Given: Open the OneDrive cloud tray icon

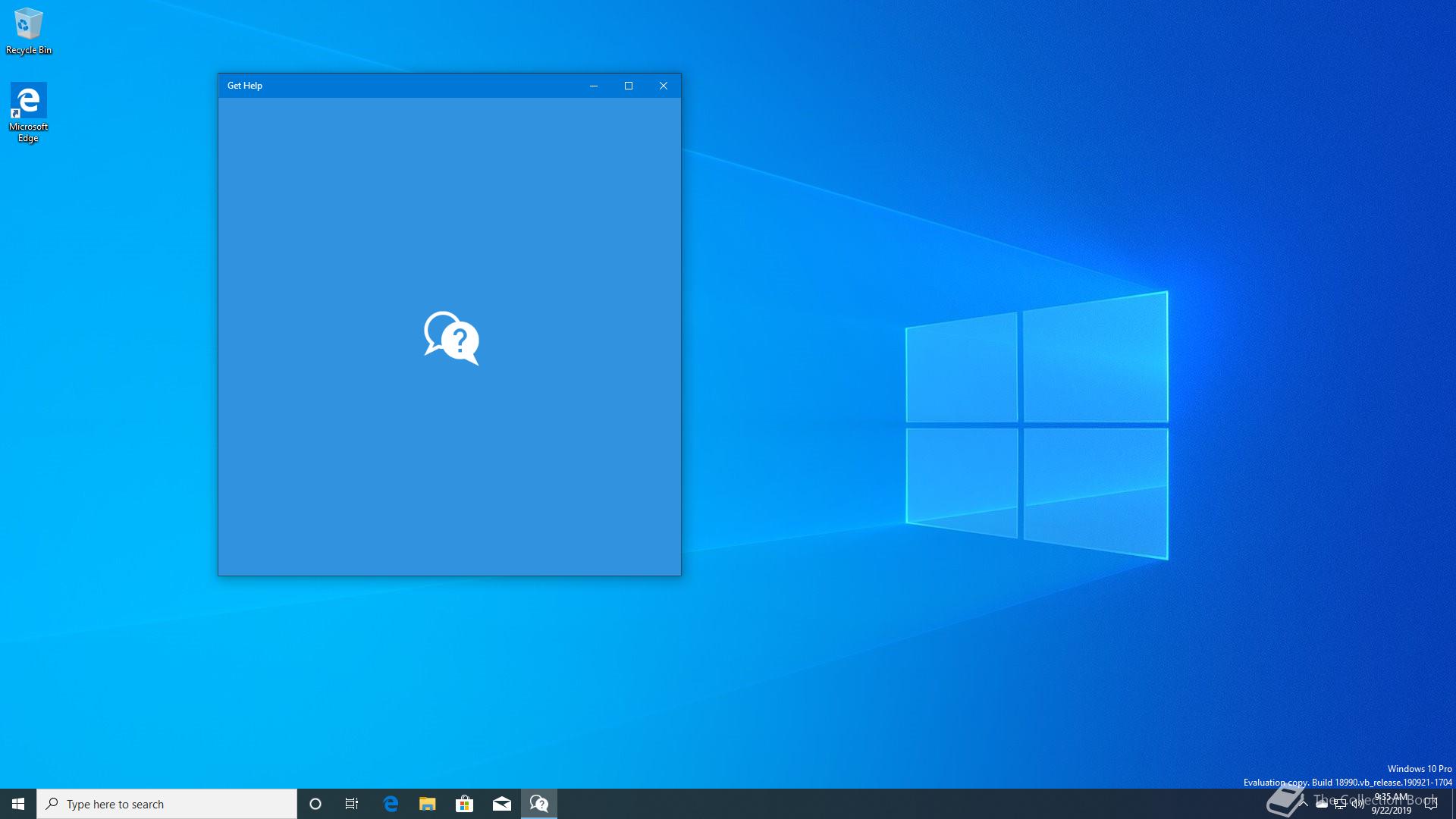Looking at the screenshot, I should pos(1322,804).
